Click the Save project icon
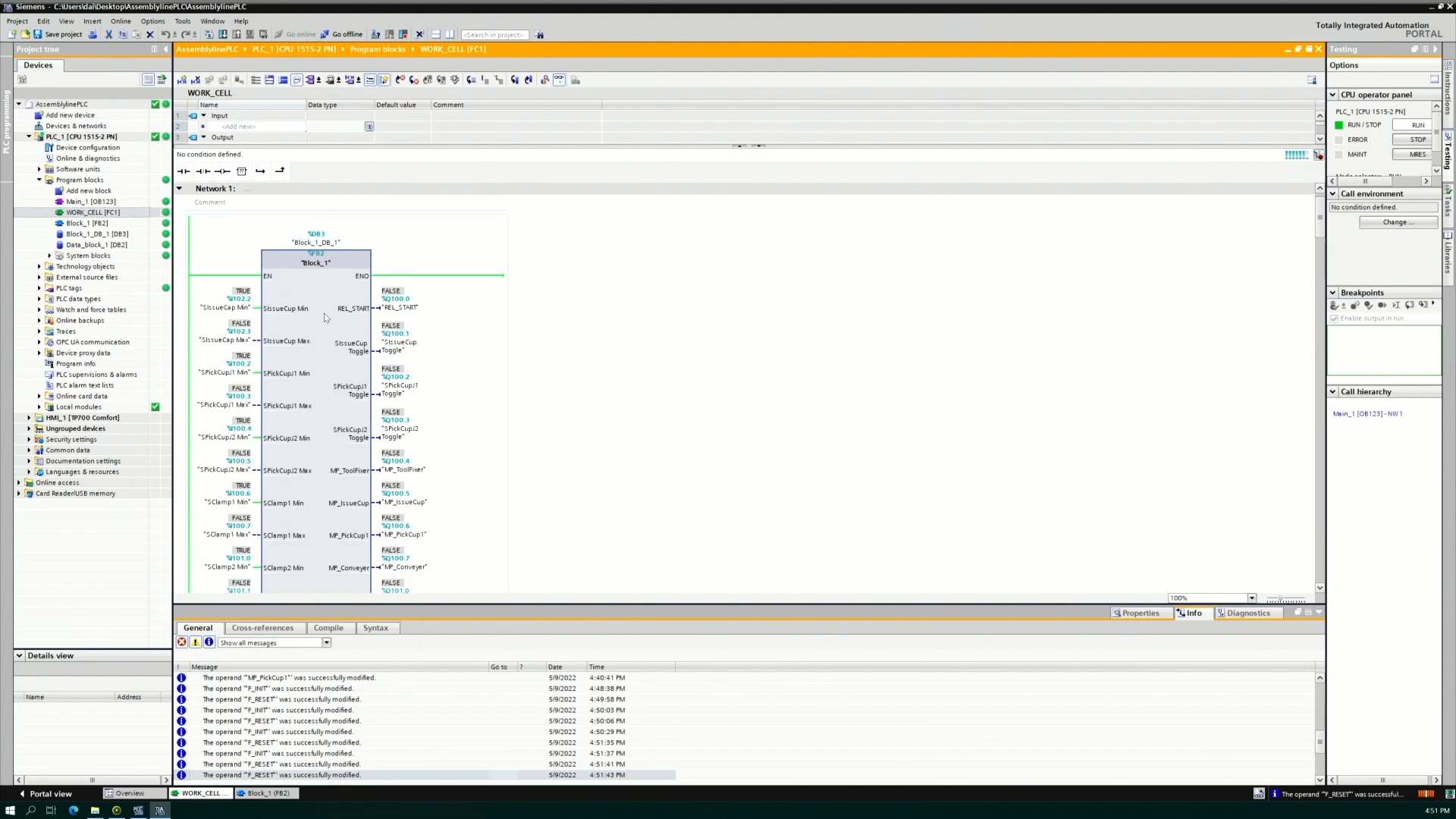This screenshot has width=1456, height=819. pos(38,34)
